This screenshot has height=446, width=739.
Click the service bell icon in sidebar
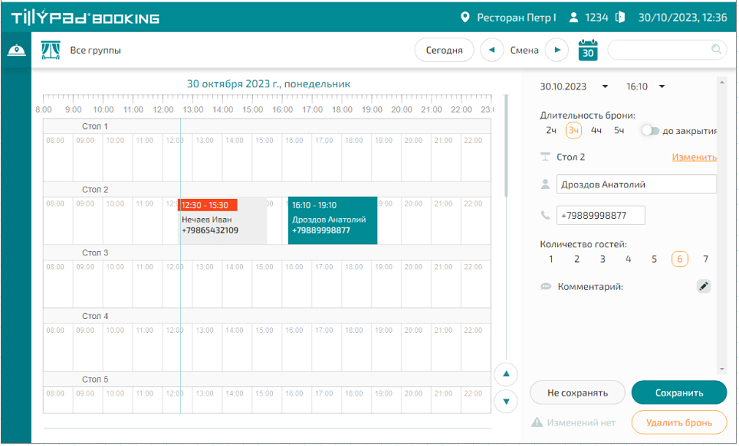pos(16,51)
